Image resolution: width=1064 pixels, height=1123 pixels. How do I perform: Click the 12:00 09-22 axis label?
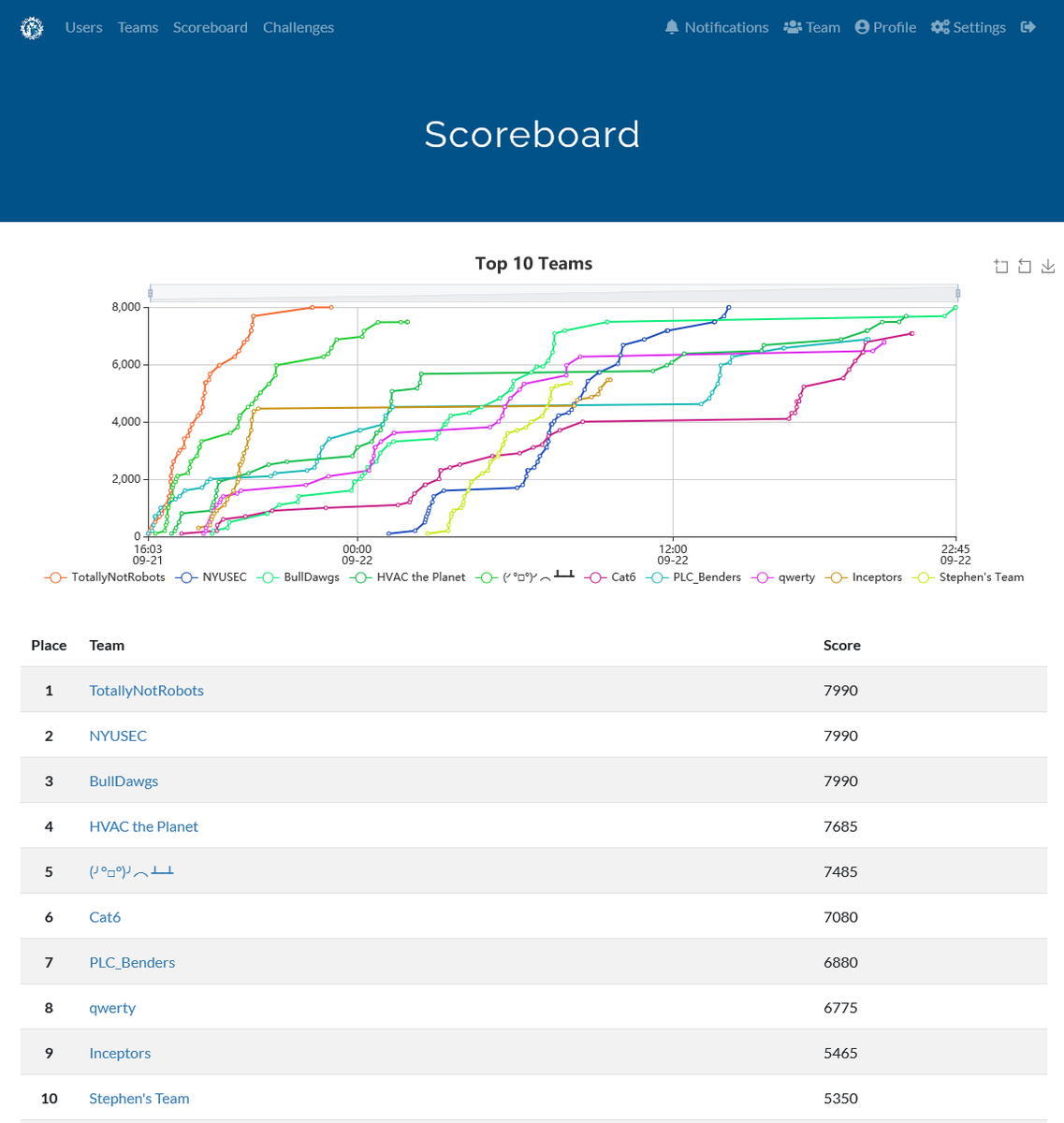(x=673, y=554)
